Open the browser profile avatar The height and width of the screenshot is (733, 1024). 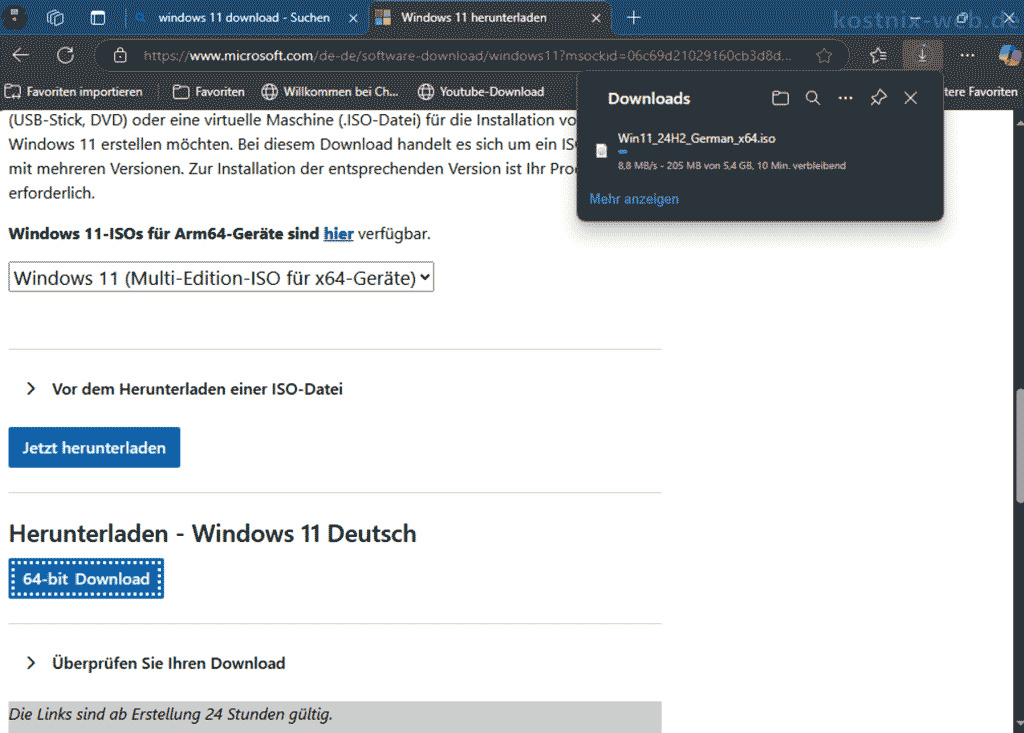click(x=14, y=17)
